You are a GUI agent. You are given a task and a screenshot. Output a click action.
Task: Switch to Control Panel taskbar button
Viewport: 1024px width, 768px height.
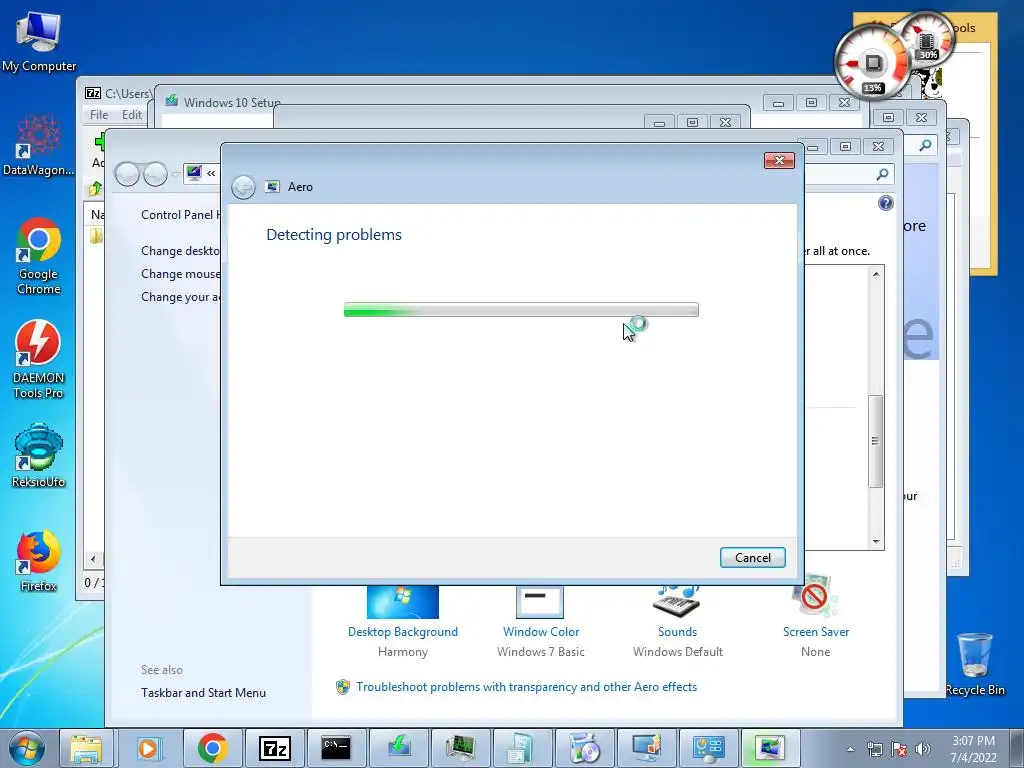pyautogui.click(x=708, y=748)
